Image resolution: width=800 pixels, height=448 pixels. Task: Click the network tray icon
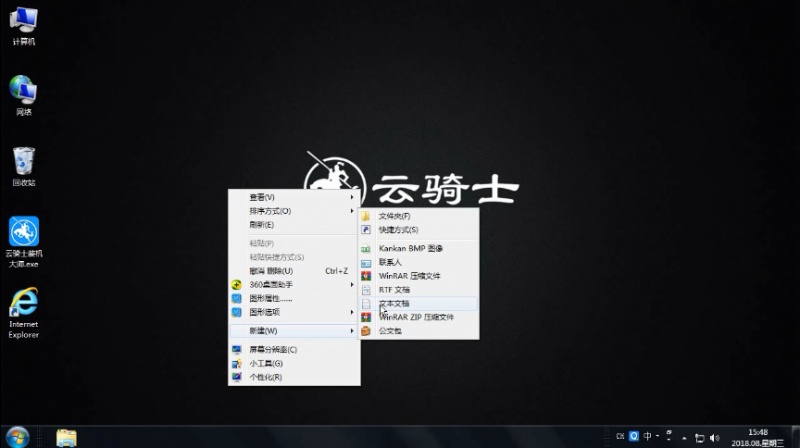699,438
